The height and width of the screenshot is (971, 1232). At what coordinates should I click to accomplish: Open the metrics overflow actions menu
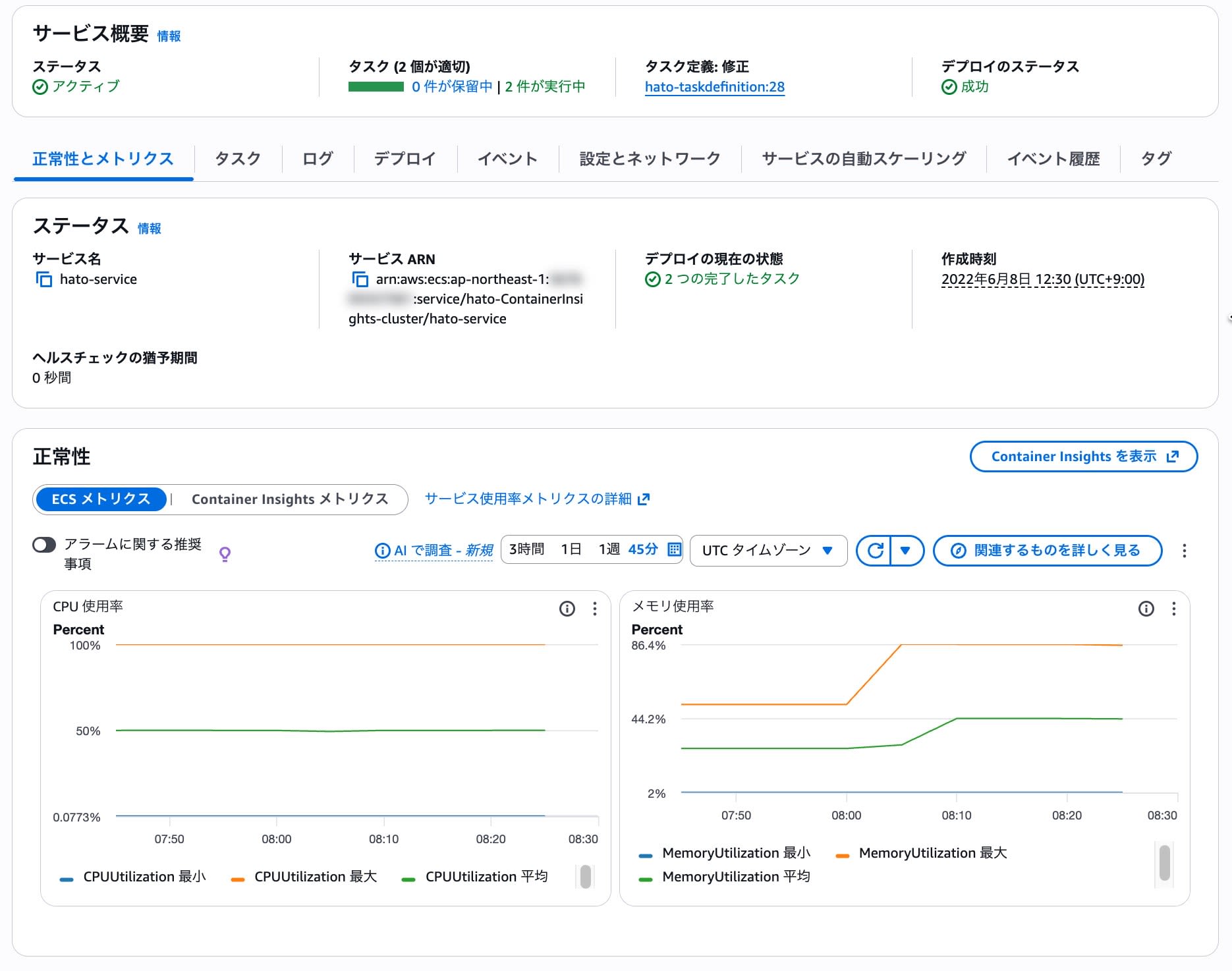point(1186,551)
